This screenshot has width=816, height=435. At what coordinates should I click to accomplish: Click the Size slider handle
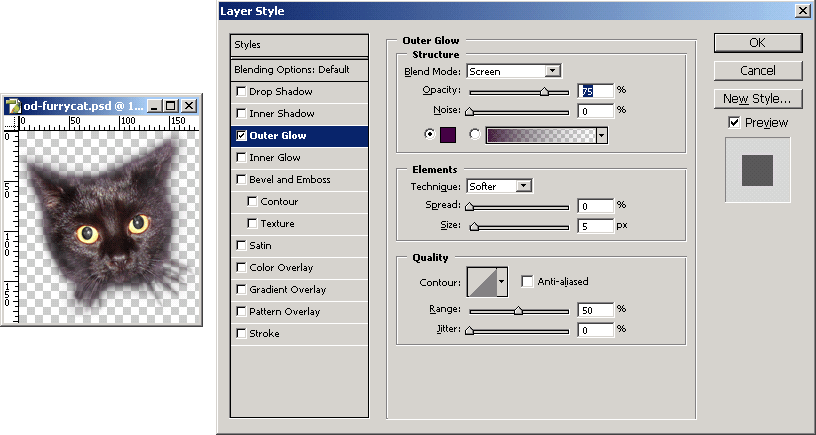(474, 226)
